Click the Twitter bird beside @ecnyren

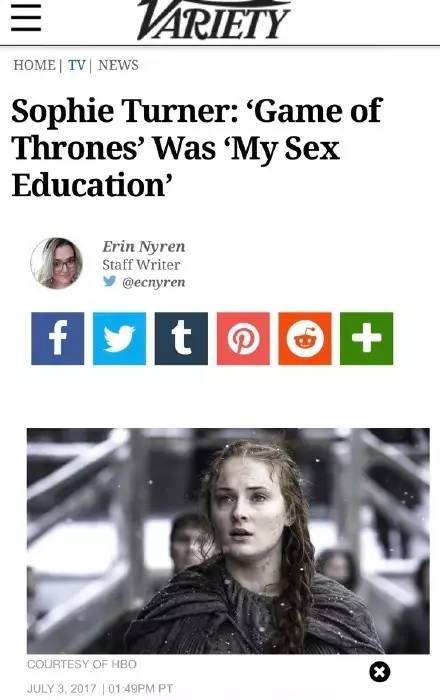[x=109, y=281]
